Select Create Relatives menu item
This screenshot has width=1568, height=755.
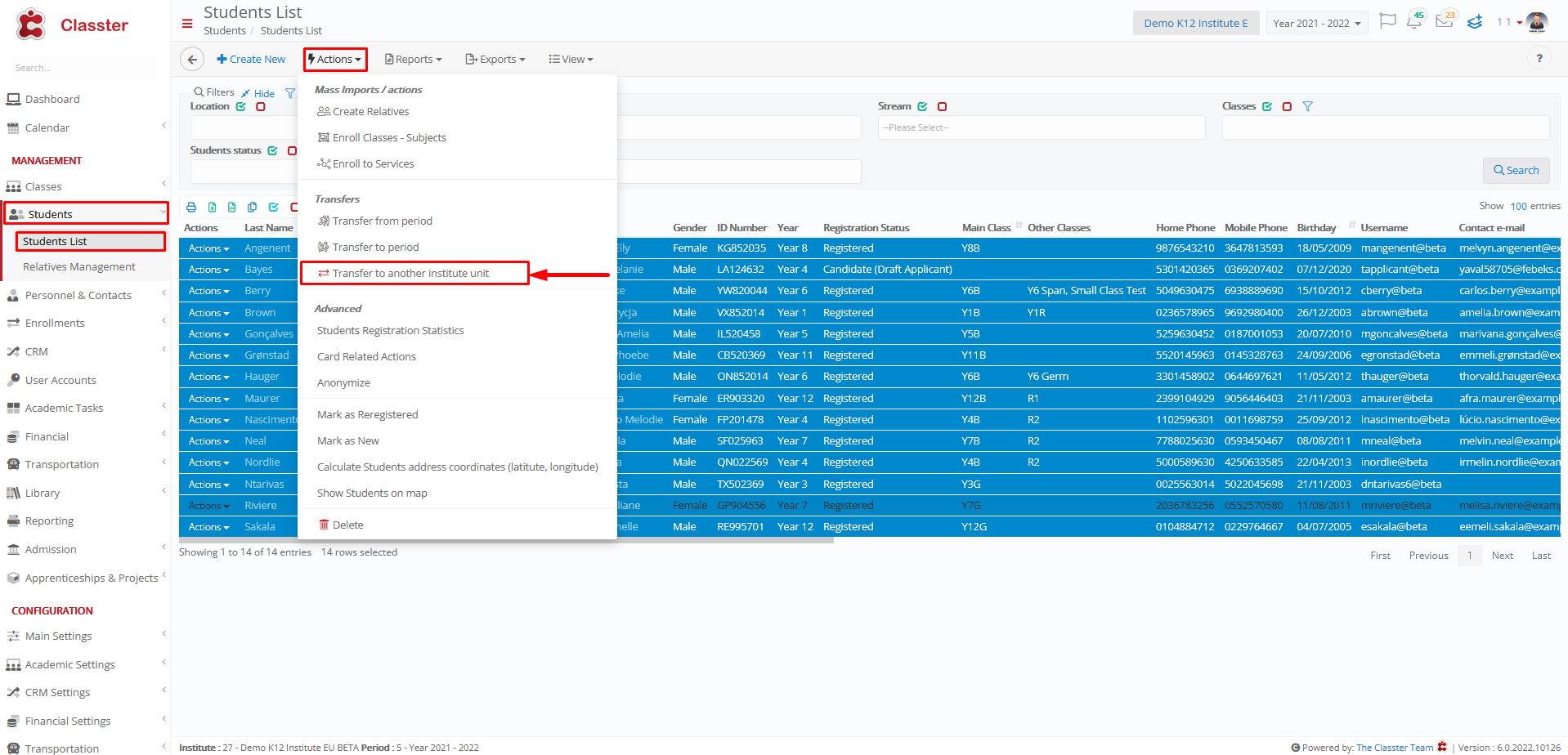pos(363,112)
